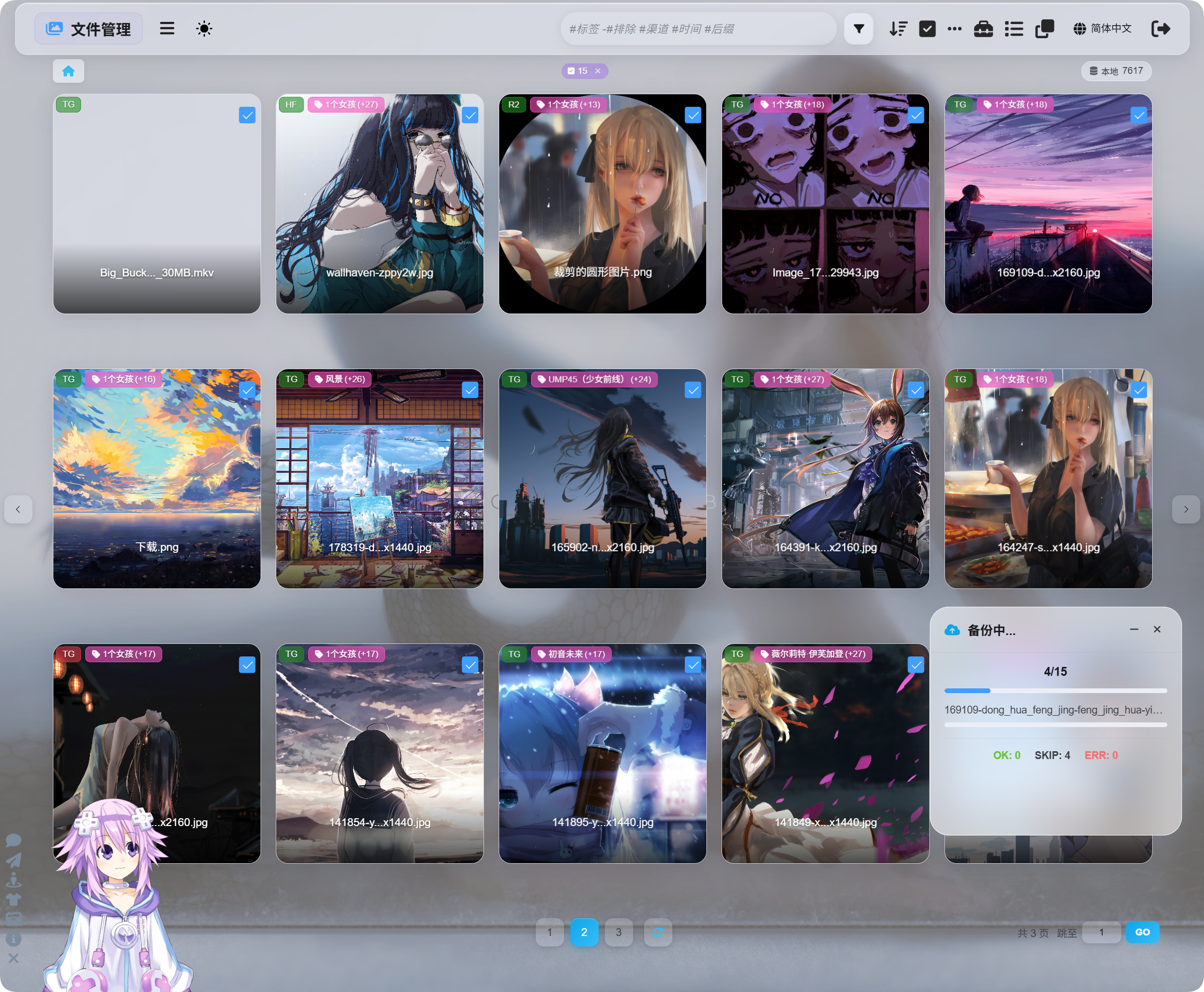Screen dimensions: 1204x992
Task: Click the 本地 7617 storage indicator
Action: pos(1116,71)
